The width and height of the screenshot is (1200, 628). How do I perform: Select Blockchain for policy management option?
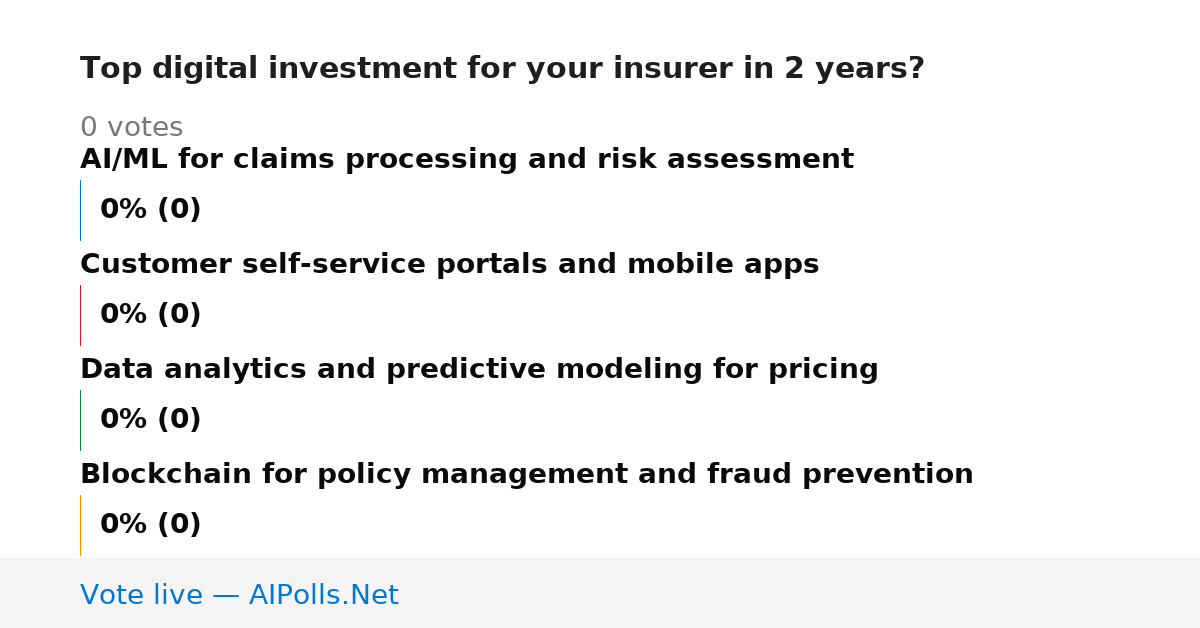click(x=526, y=475)
